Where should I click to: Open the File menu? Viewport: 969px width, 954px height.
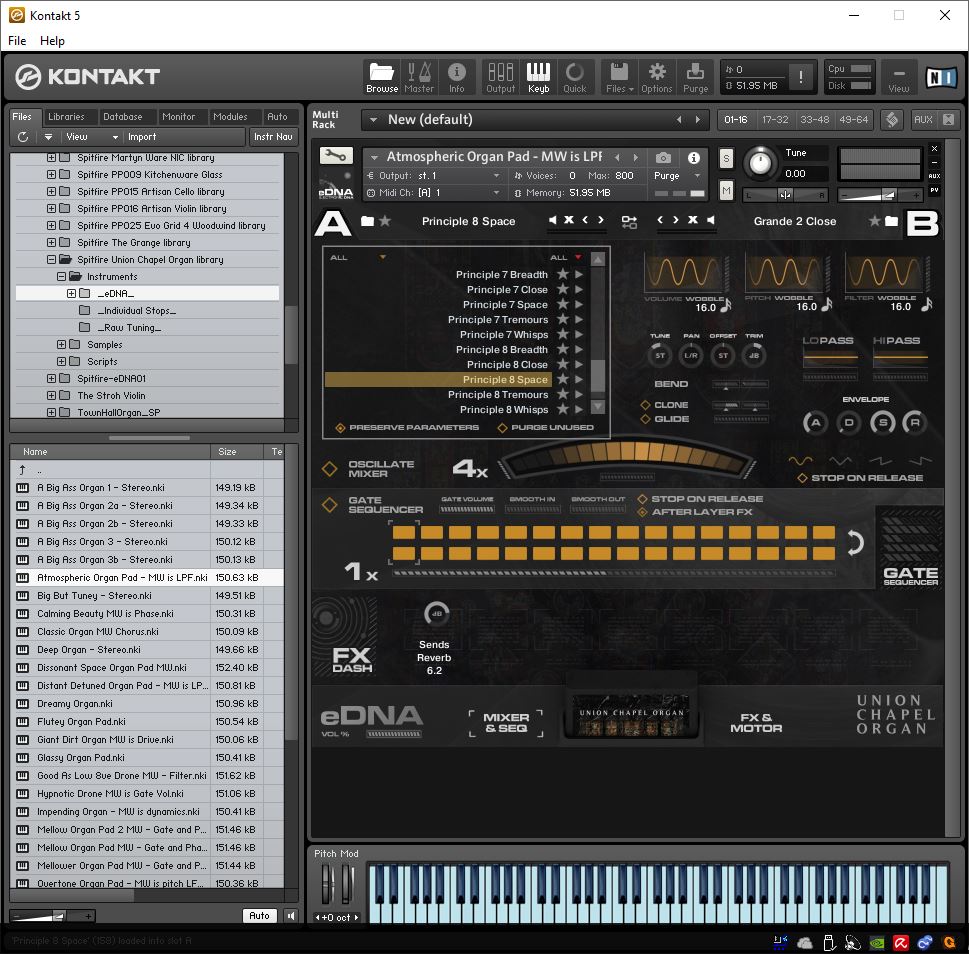click(x=17, y=41)
